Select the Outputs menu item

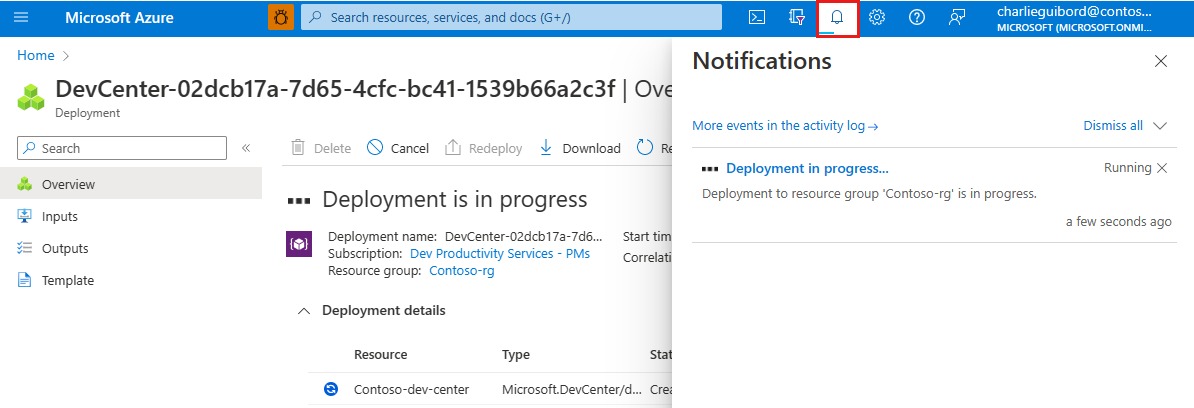[x=65, y=249]
